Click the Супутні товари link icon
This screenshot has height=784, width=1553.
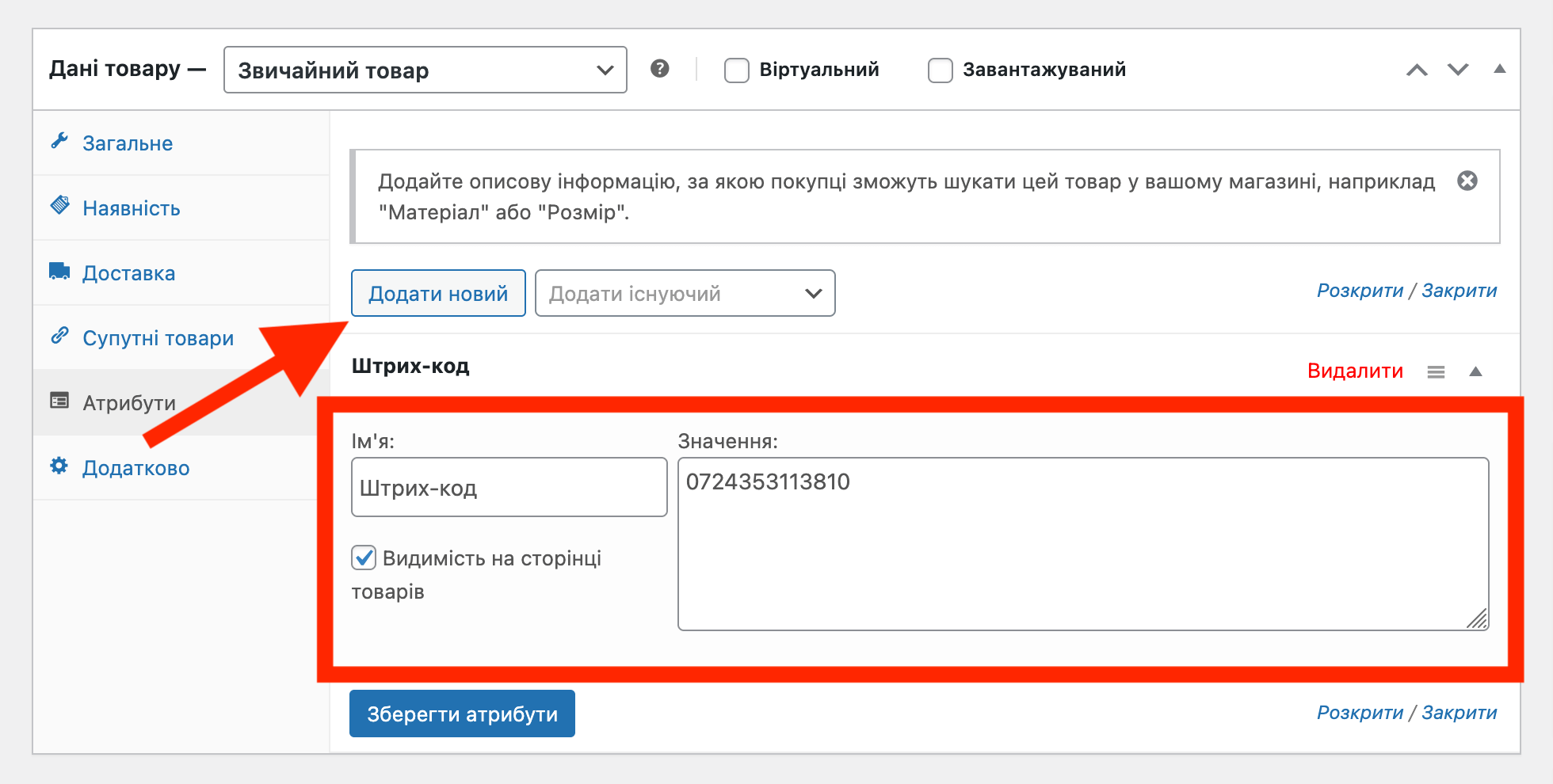point(59,336)
